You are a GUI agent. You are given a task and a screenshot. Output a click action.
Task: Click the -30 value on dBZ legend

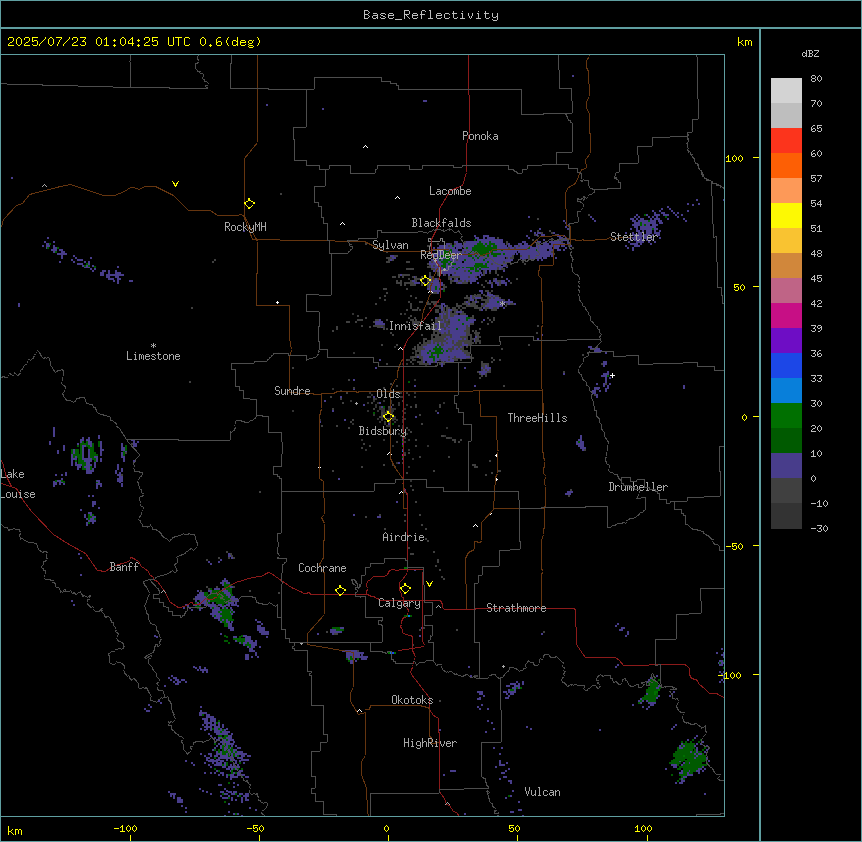tap(819, 529)
